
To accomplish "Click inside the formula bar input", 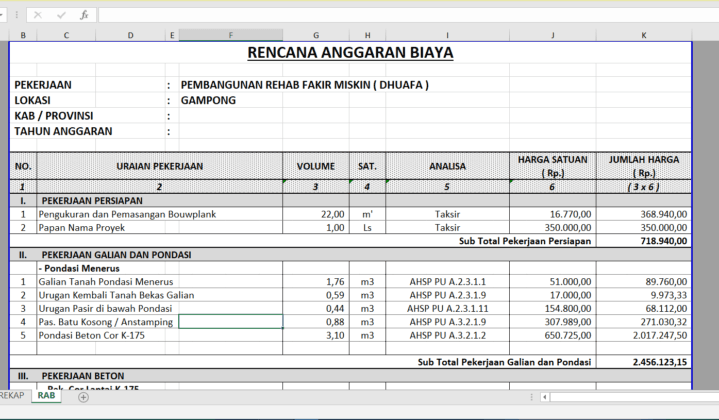I will pos(400,15).
